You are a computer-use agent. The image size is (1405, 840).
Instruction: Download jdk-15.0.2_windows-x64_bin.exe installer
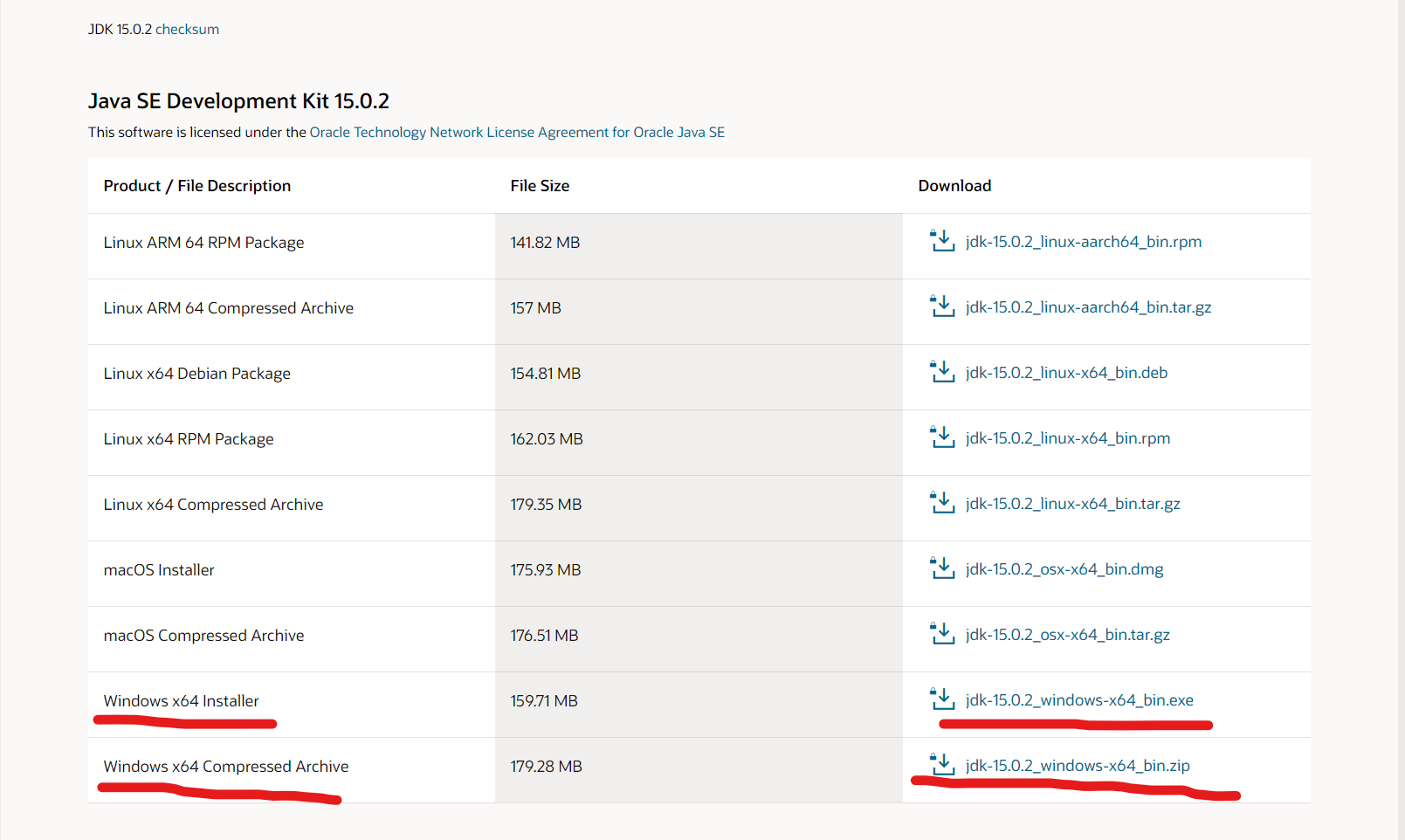click(1079, 700)
